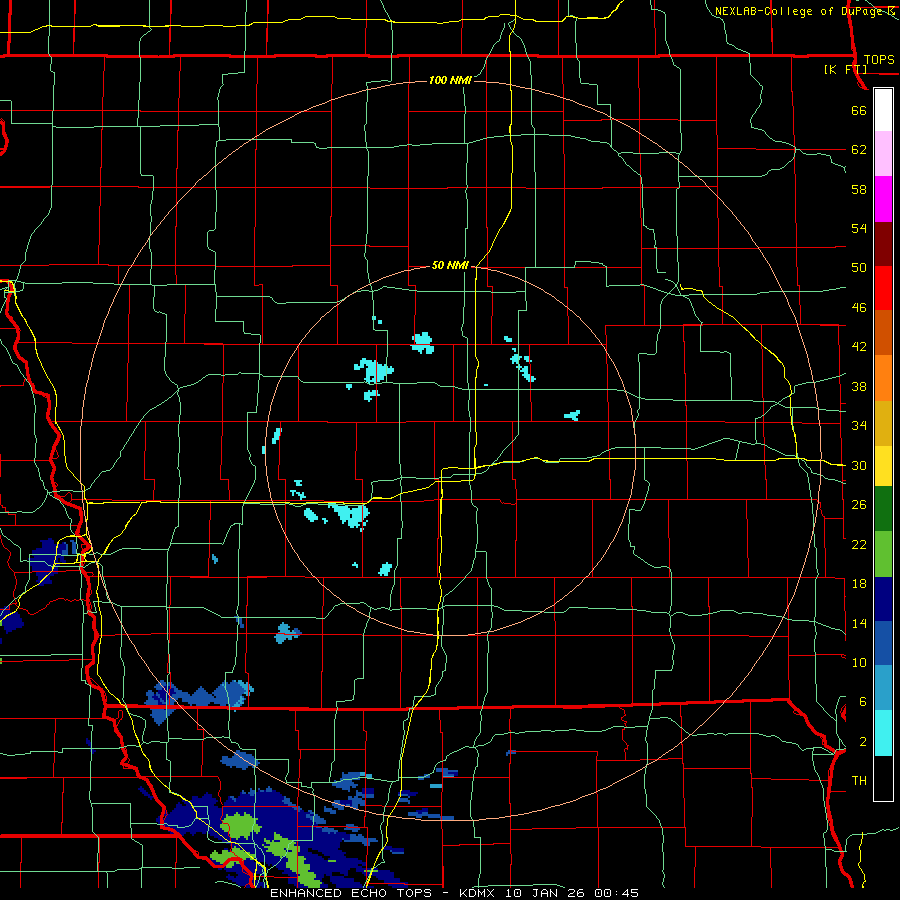This screenshot has height=900, width=900.
Task: Click legend value 26
Action: (x=859, y=505)
